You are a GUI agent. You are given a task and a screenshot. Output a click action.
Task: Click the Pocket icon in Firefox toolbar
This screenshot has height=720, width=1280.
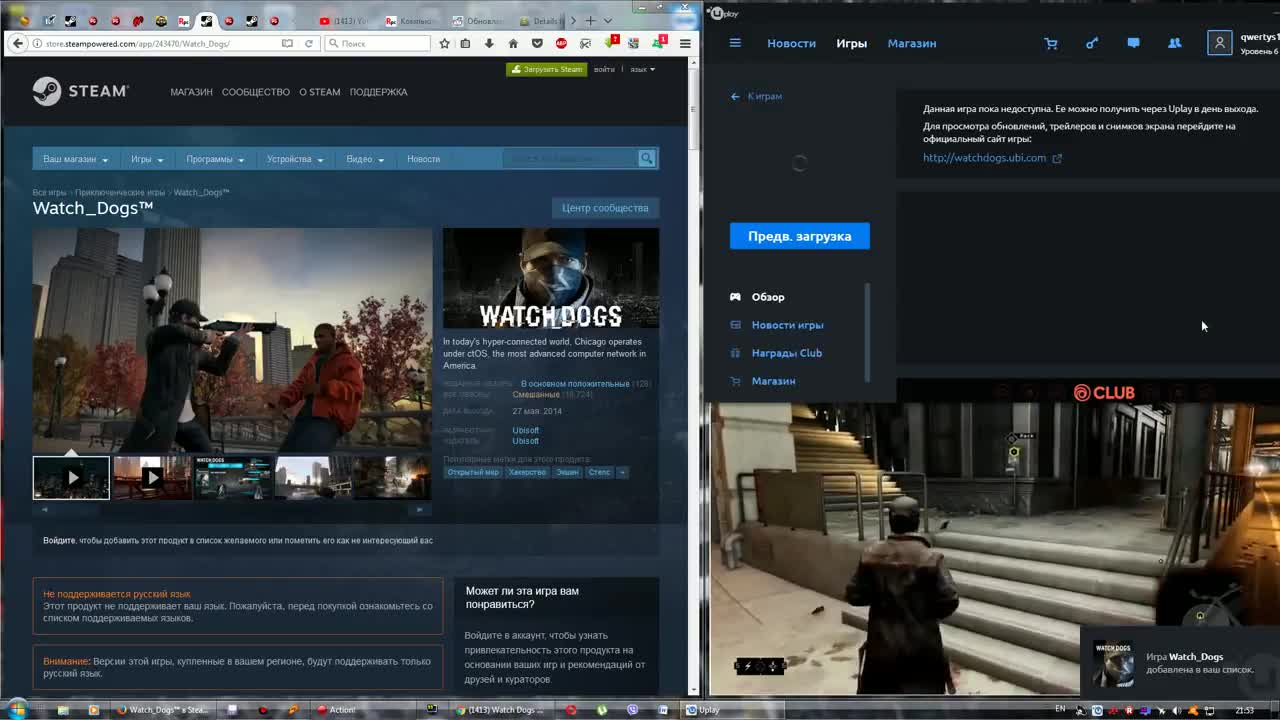coord(537,43)
